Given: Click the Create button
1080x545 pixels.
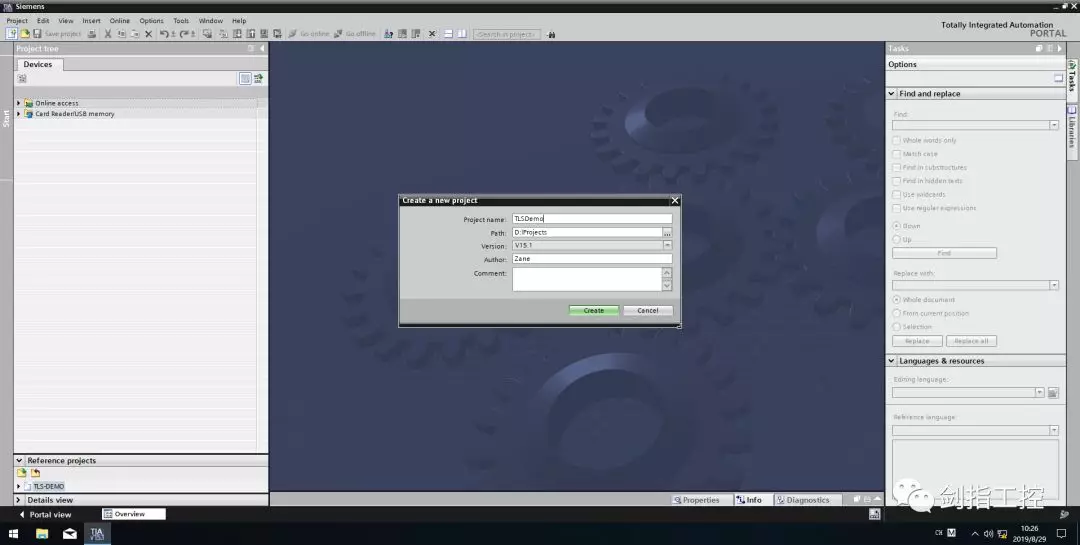Looking at the screenshot, I should pyautogui.click(x=594, y=310).
